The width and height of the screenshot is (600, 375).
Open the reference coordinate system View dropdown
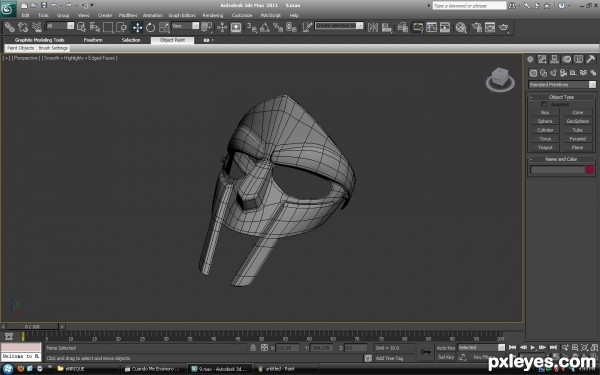tap(185, 26)
